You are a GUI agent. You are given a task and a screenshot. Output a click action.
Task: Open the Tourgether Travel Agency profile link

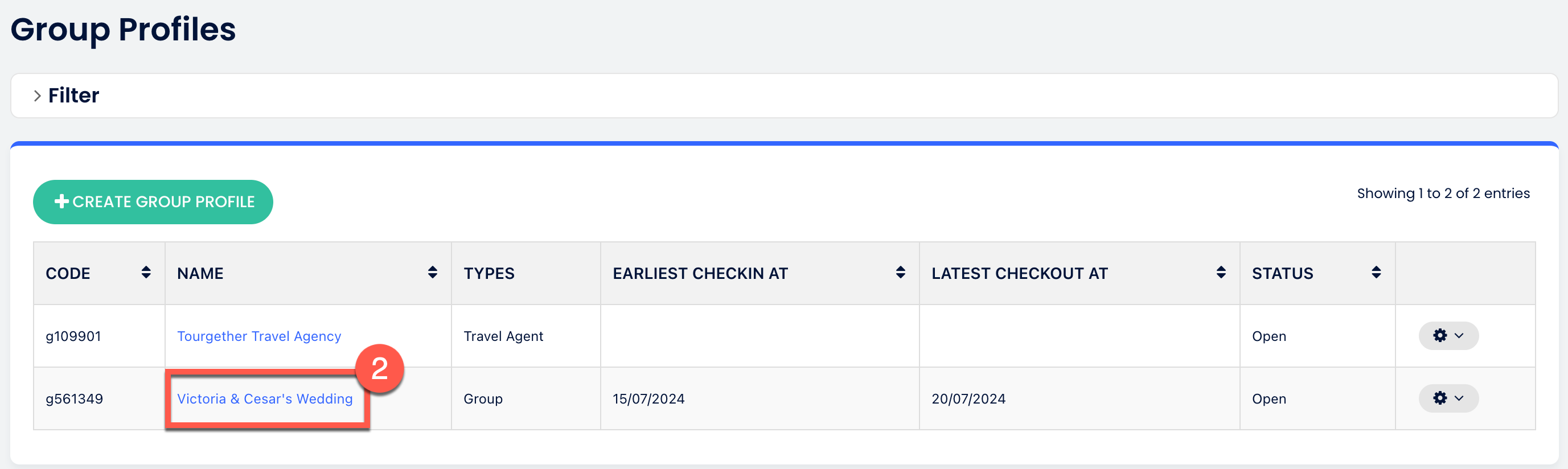pos(258,336)
